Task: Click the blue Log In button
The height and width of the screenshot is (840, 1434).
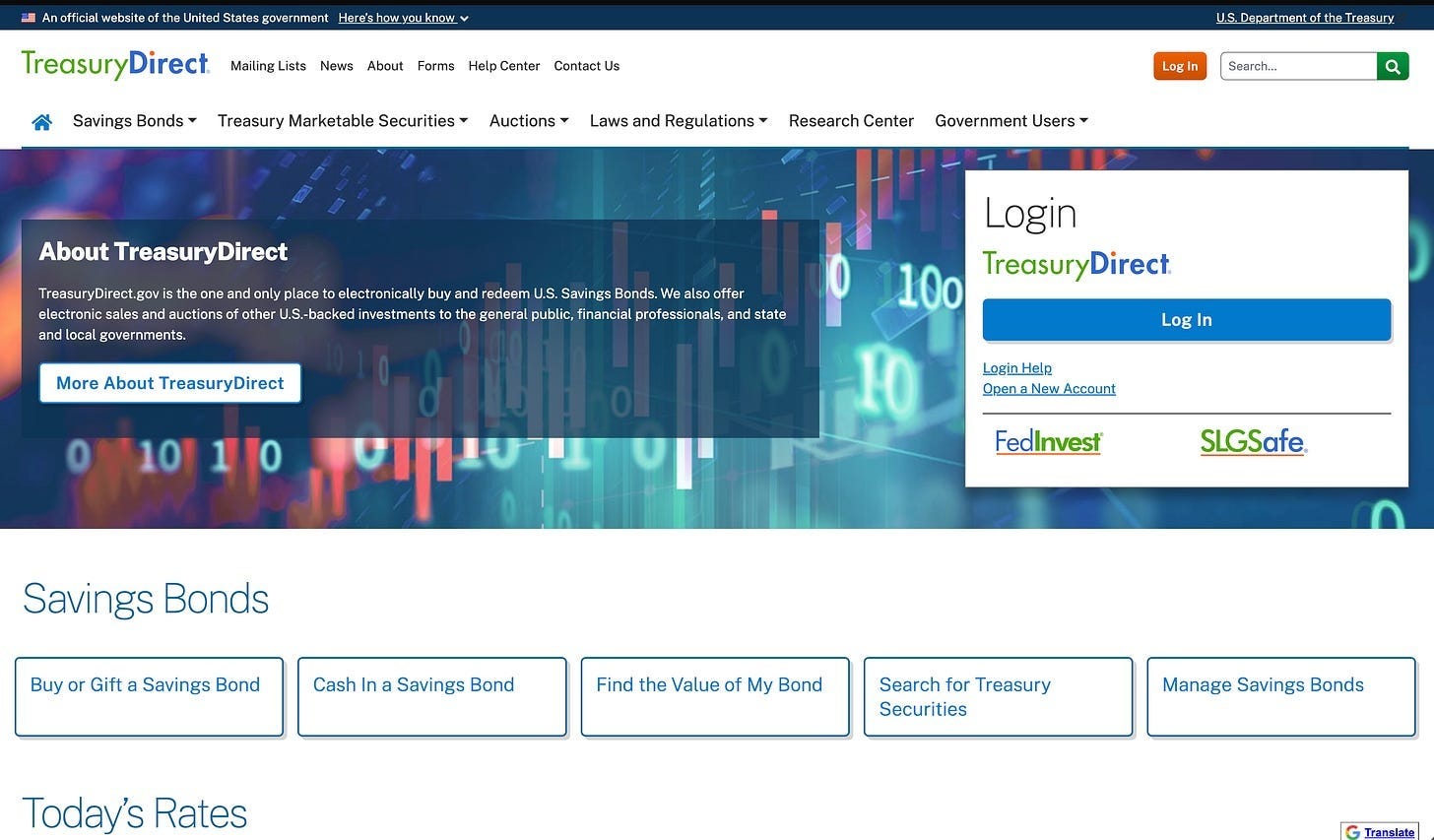Action: (x=1187, y=320)
